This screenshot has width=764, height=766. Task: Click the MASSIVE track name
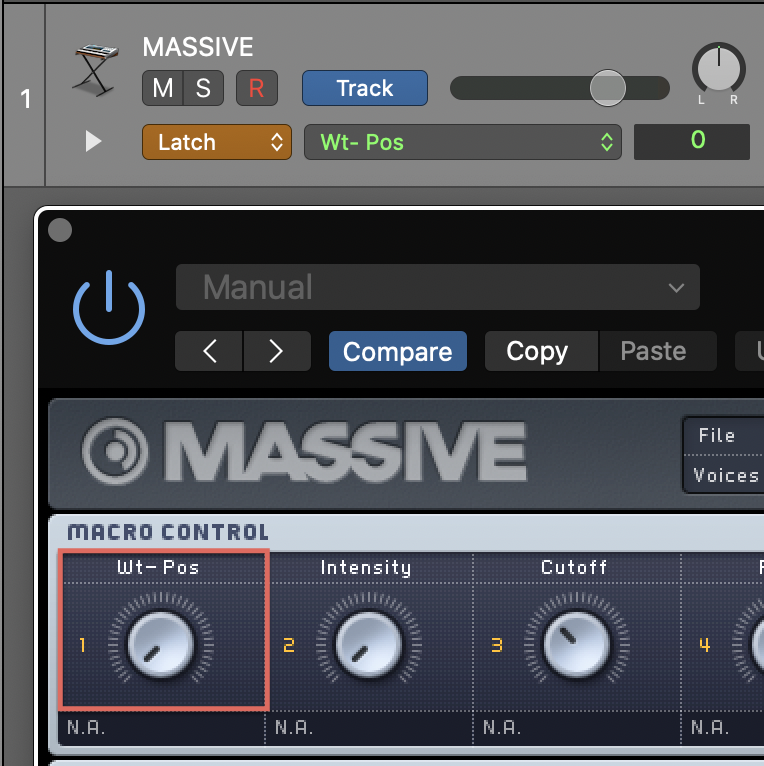[x=198, y=47]
